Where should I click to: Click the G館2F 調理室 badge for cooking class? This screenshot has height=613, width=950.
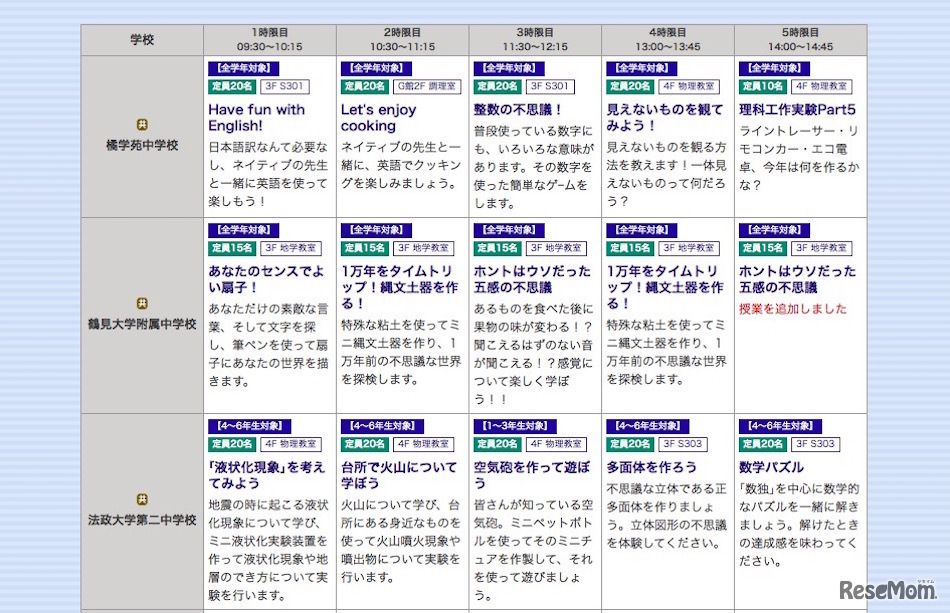click(x=426, y=86)
